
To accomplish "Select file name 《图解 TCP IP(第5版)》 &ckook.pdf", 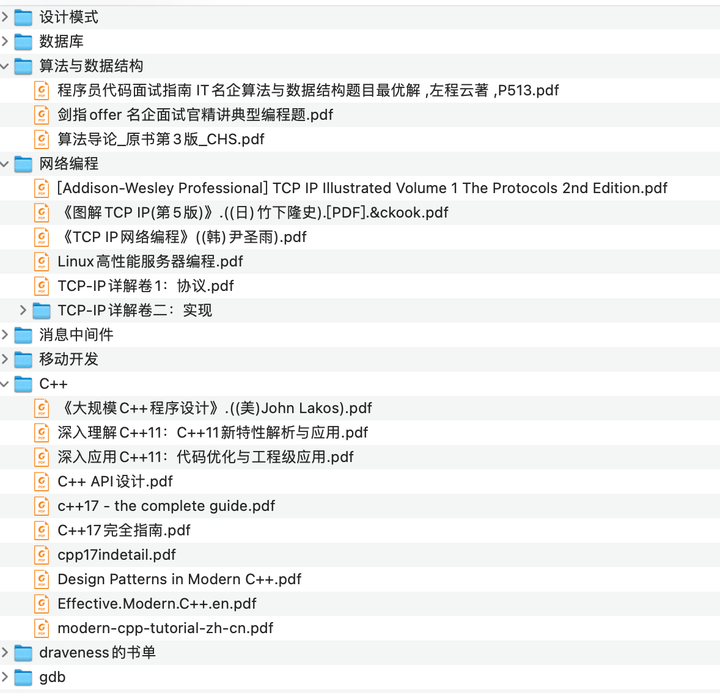I will [x=253, y=213].
